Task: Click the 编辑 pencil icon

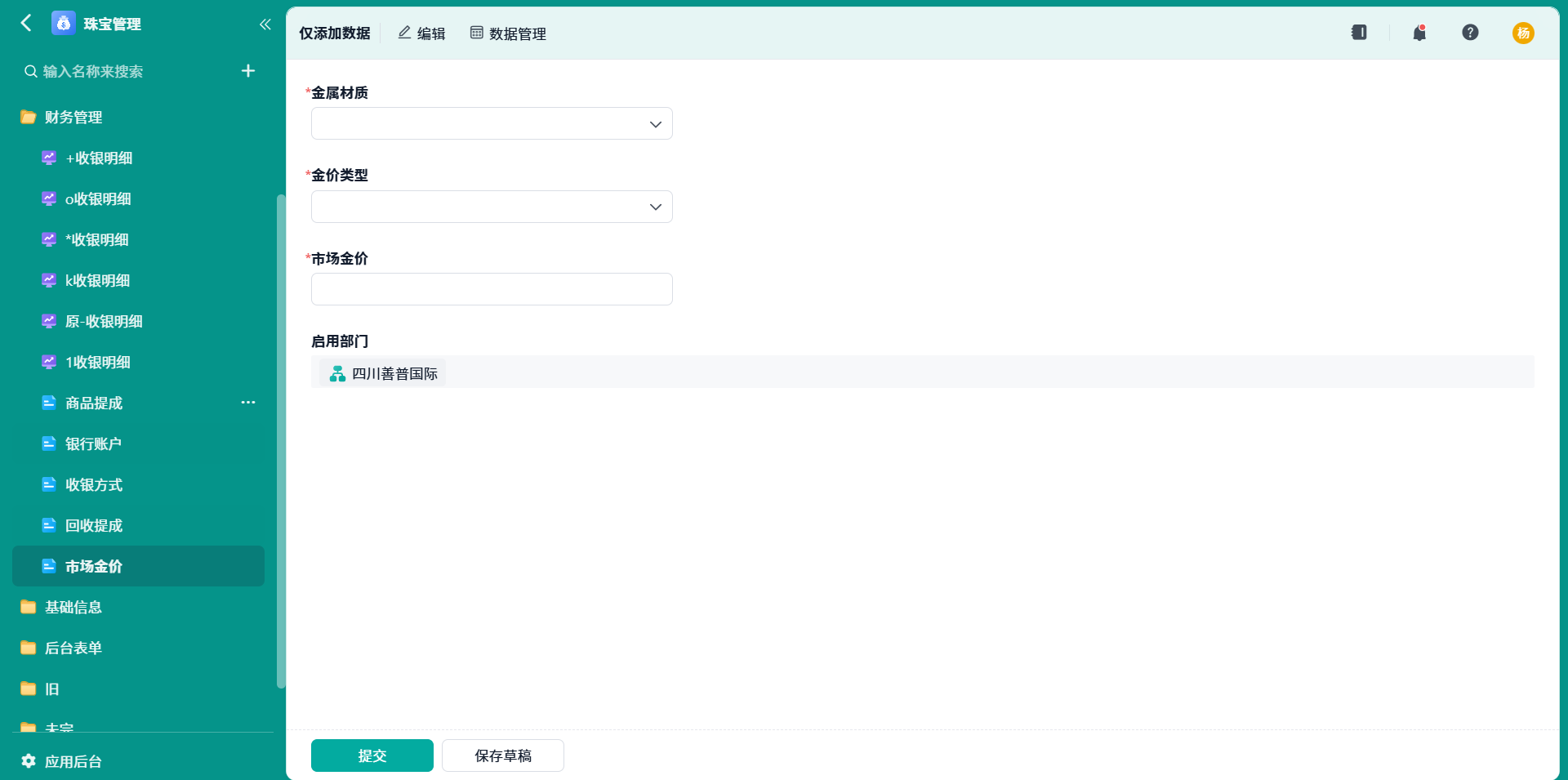Action: pyautogui.click(x=404, y=33)
